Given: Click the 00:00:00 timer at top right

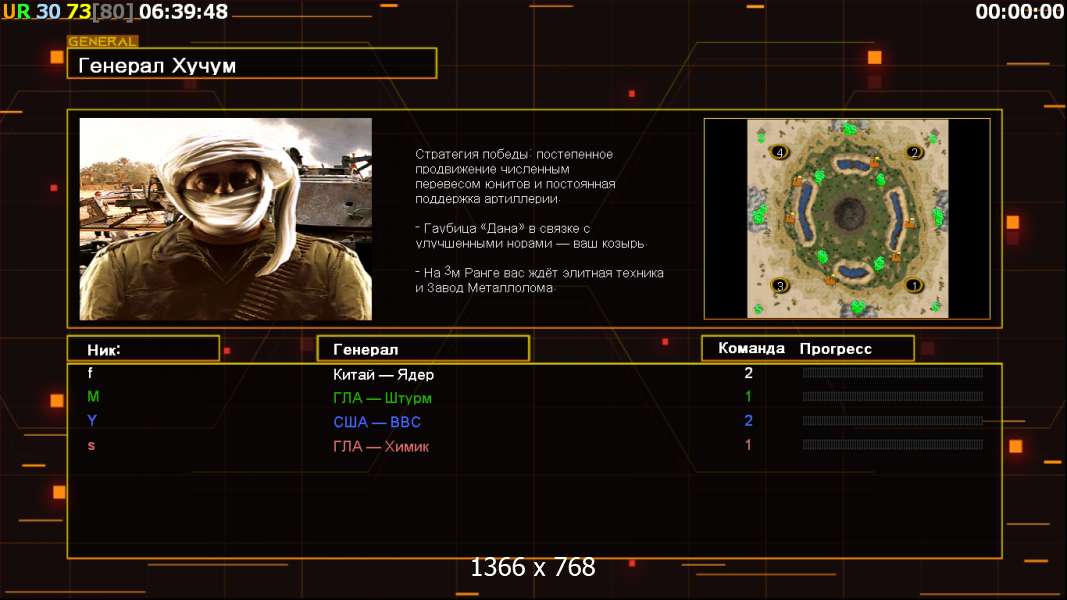Looking at the screenshot, I should tap(1019, 12).
